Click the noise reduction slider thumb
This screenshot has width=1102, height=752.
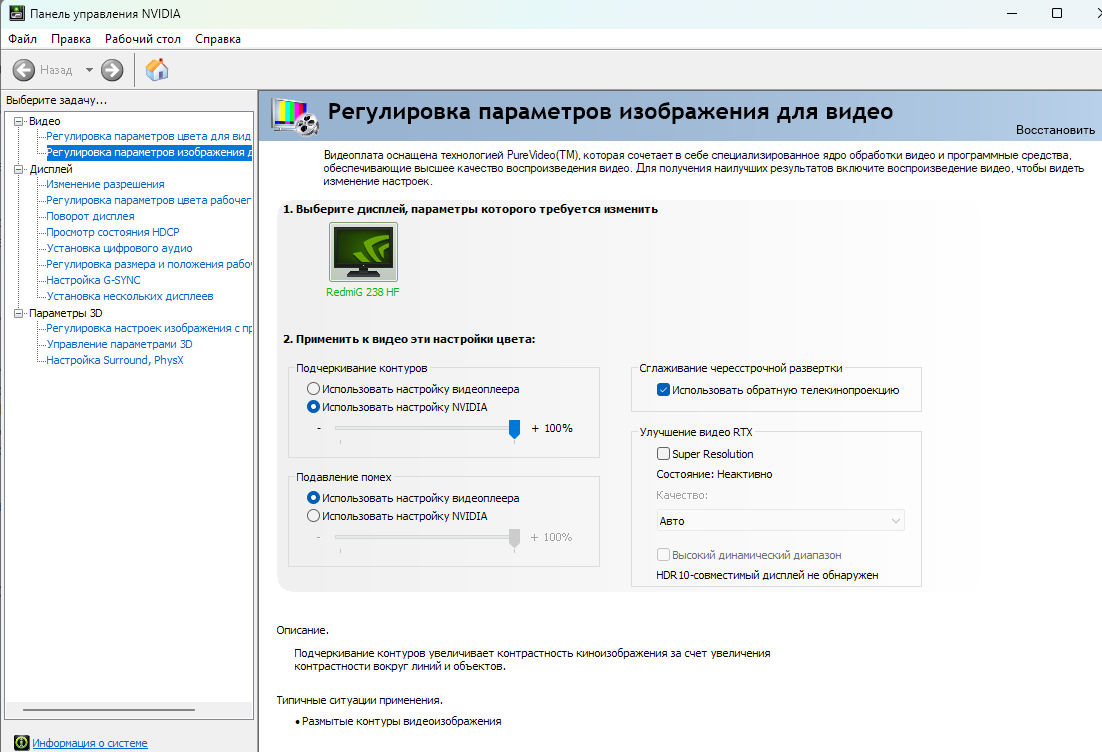(x=514, y=538)
